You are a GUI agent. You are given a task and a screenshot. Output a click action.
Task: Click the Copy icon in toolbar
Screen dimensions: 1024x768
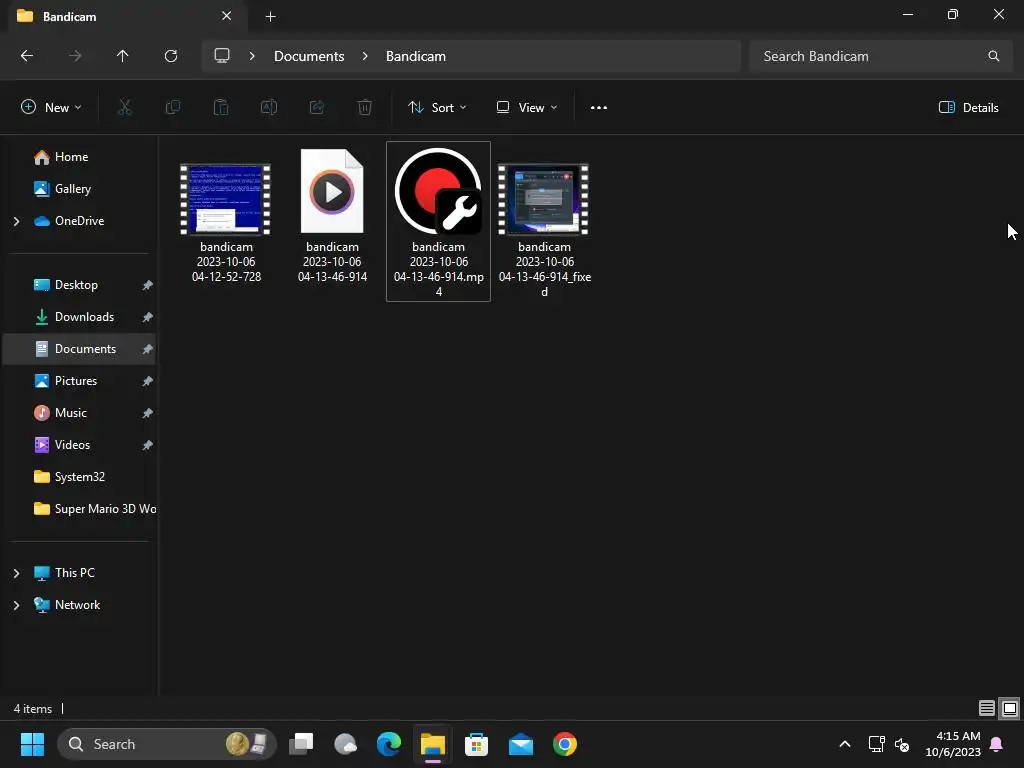[x=173, y=107]
